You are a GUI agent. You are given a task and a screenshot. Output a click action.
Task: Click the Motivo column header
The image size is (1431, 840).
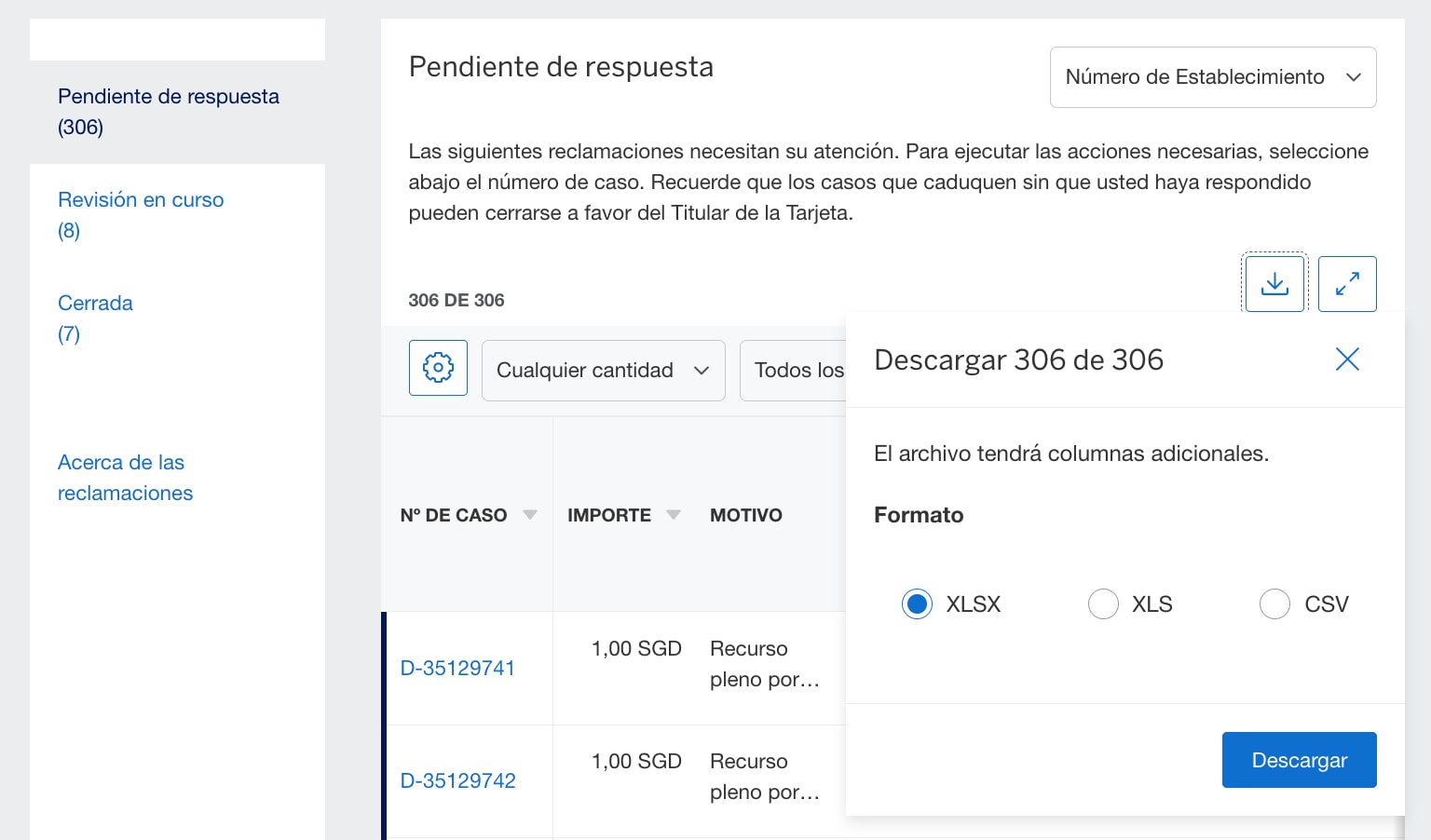click(745, 515)
